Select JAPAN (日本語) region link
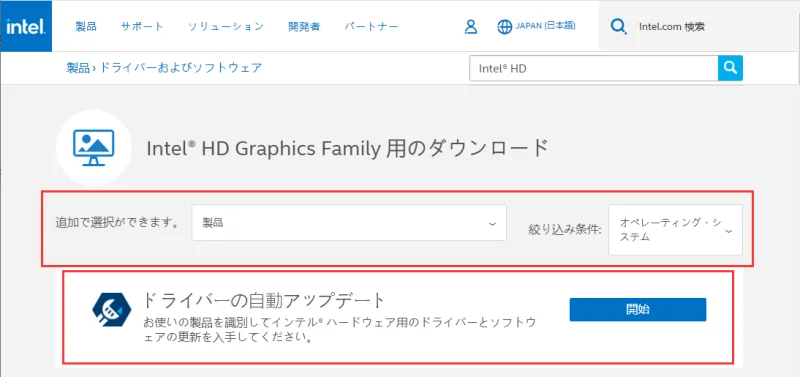The image size is (800, 377). (x=545, y=26)
